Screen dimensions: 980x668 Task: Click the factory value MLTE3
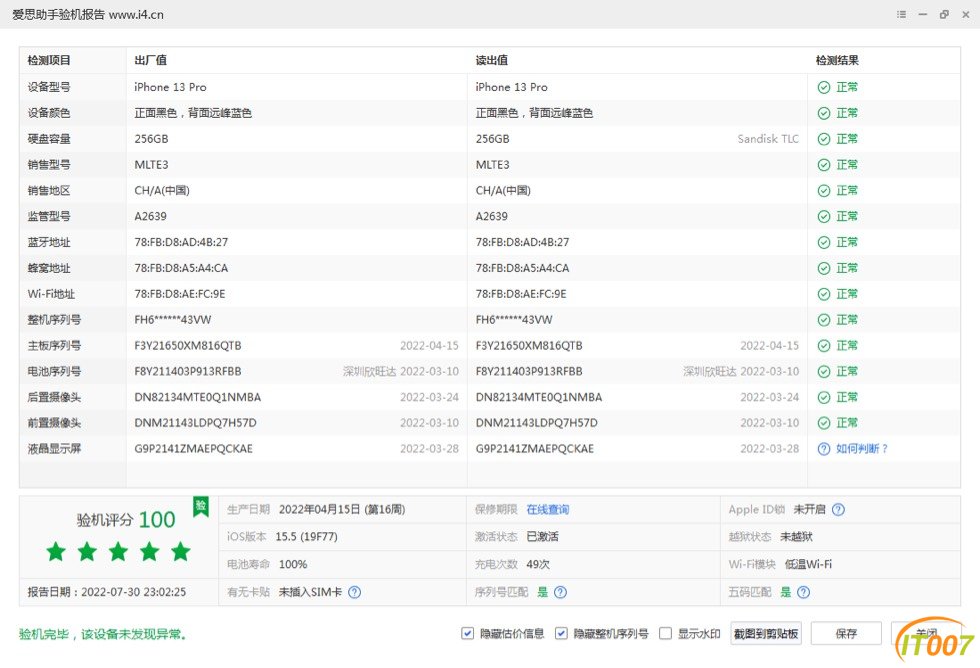click(151, 165)
